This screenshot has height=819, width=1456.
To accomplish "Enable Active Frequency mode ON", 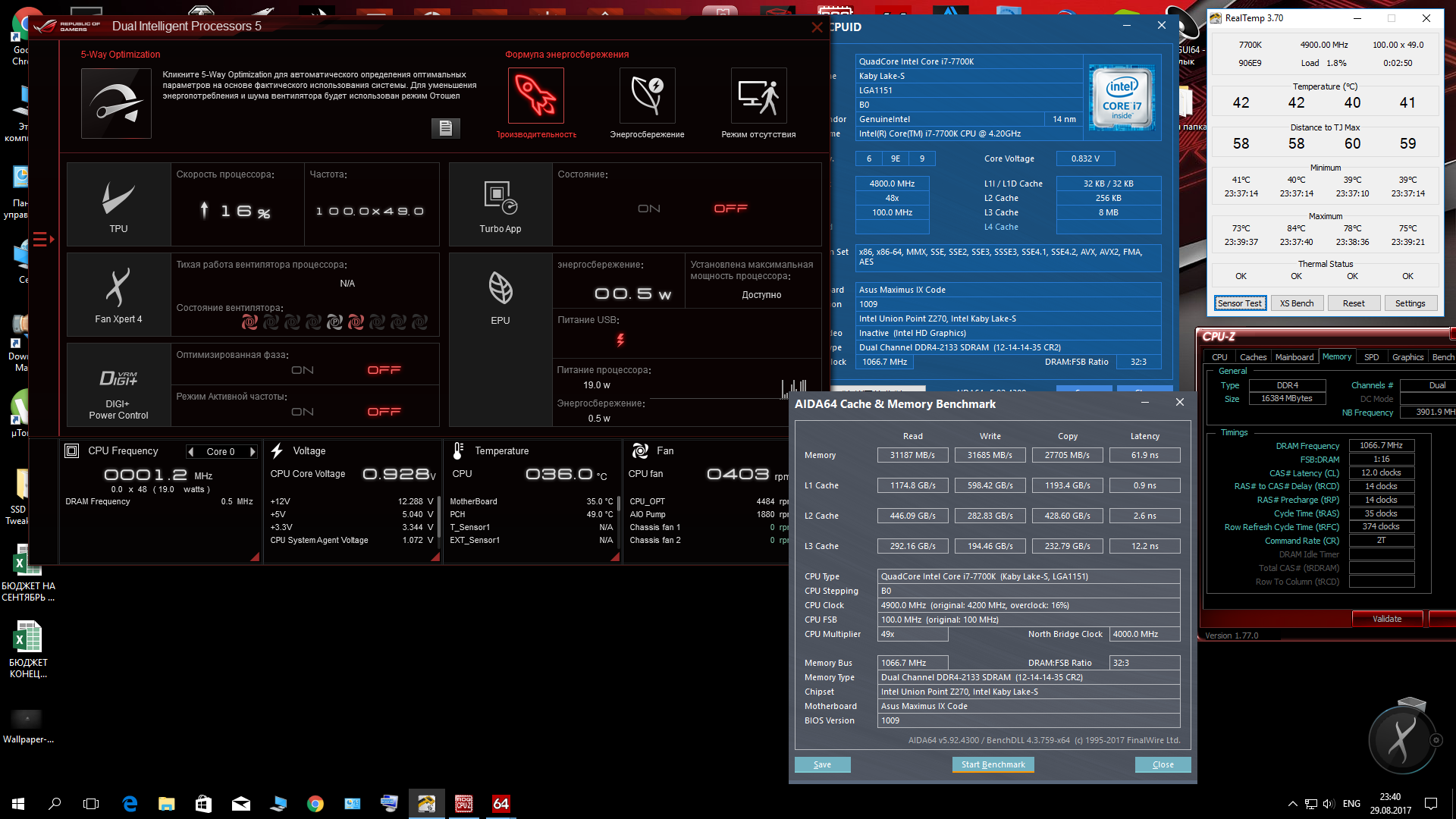I will (303, 412).
